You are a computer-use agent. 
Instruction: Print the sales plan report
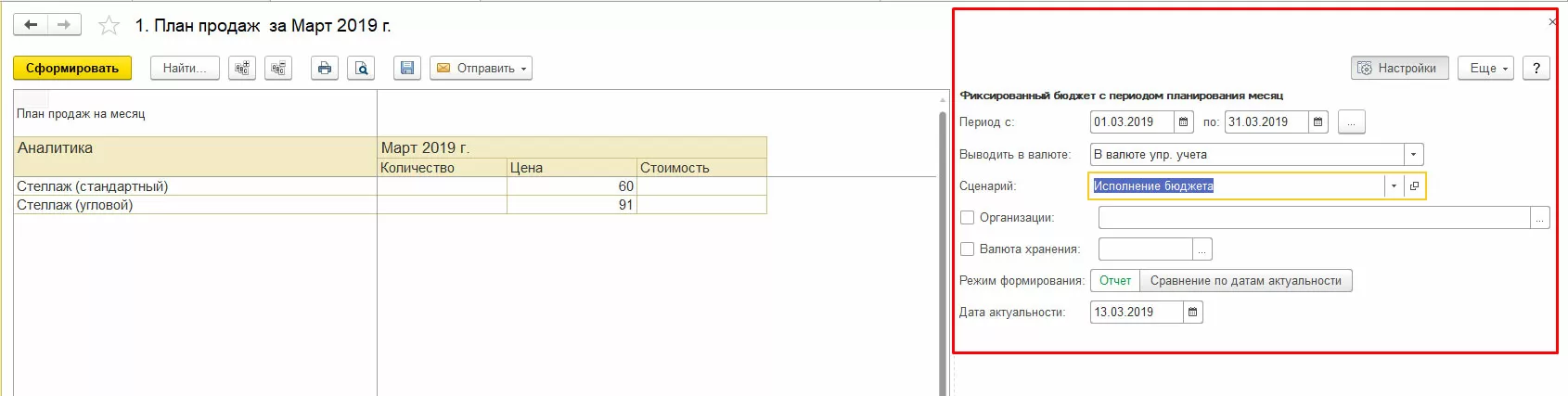point(324,68)
